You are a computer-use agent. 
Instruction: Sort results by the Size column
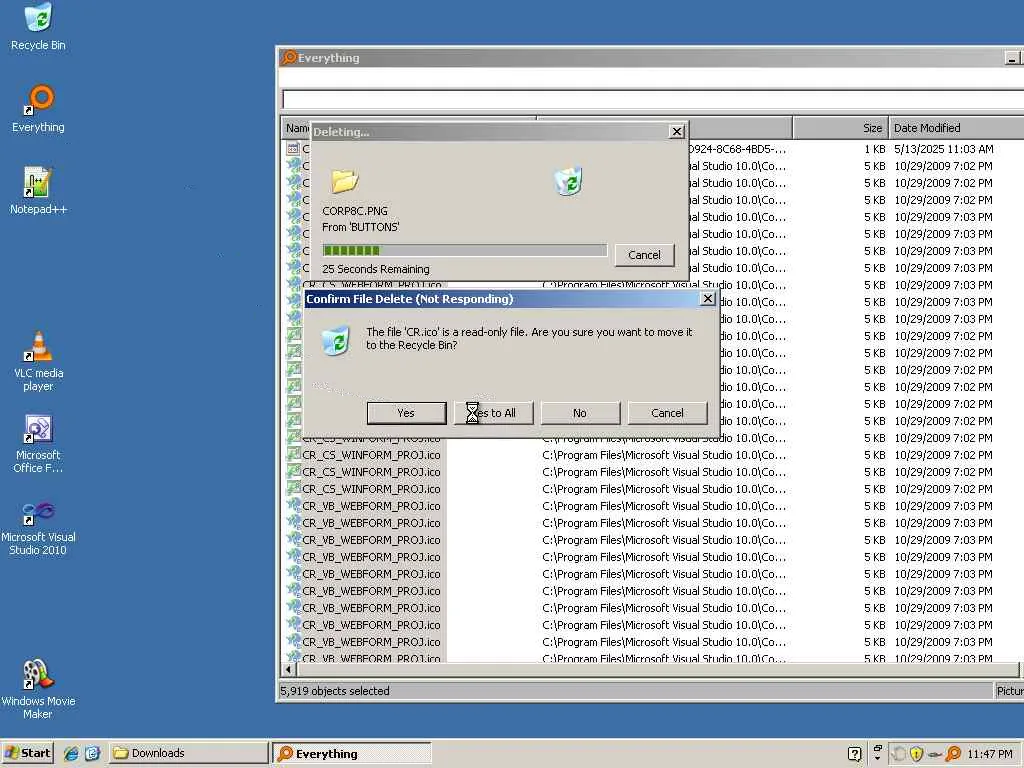[x=840, y=128]
